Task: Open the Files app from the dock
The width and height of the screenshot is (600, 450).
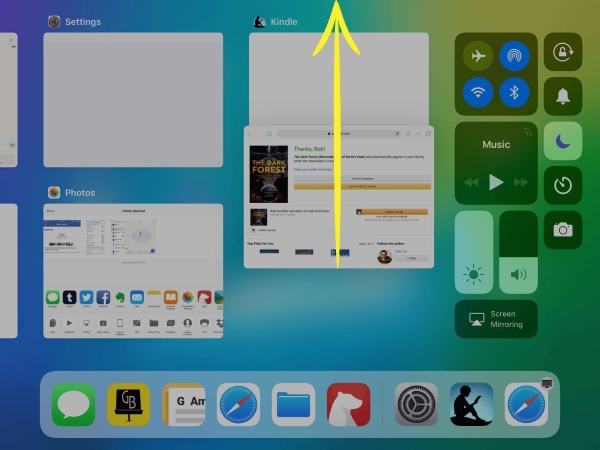Action: tap(293, 404)
